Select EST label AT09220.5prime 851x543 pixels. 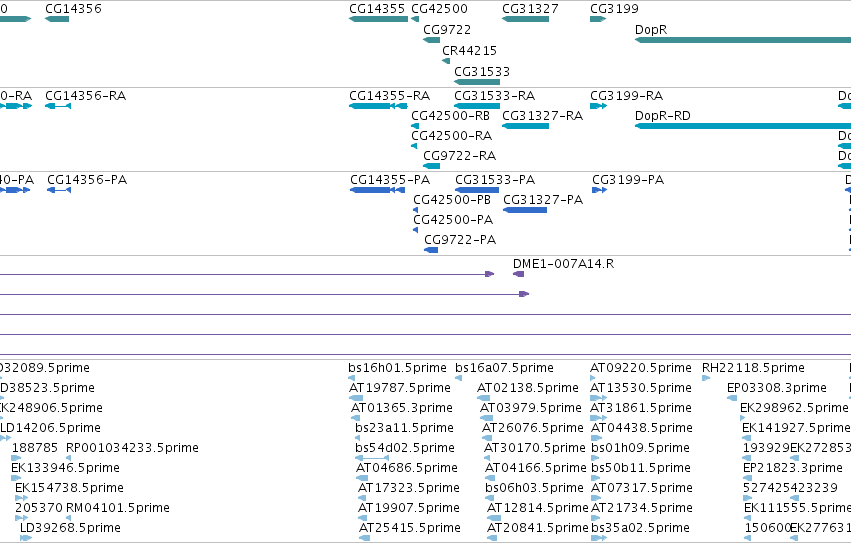pos(641,368)
